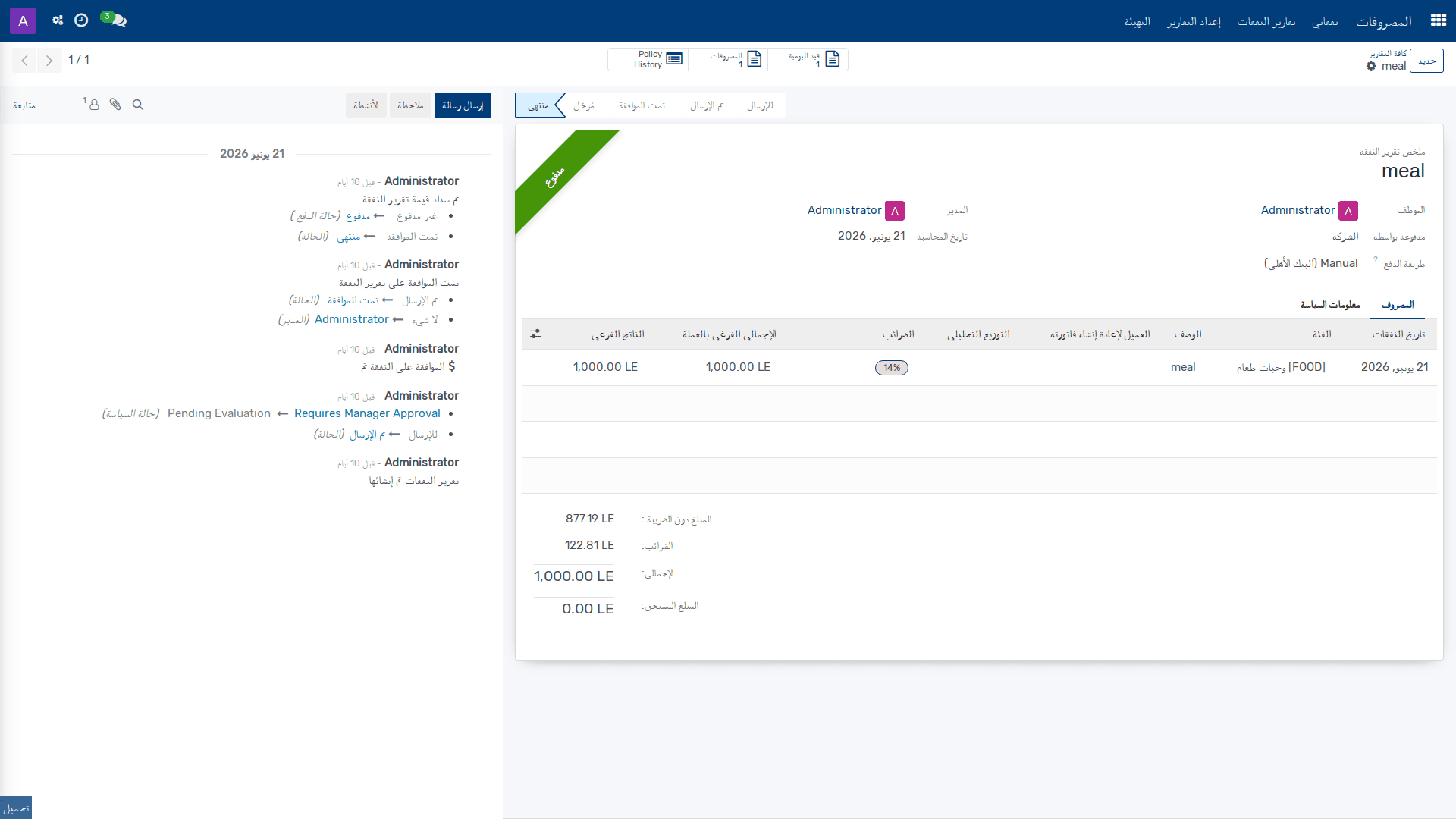This screenshot has width=1456, height=819.
Task: Open the إعداد التقارير reporting menu
Action: (1194, 21)
